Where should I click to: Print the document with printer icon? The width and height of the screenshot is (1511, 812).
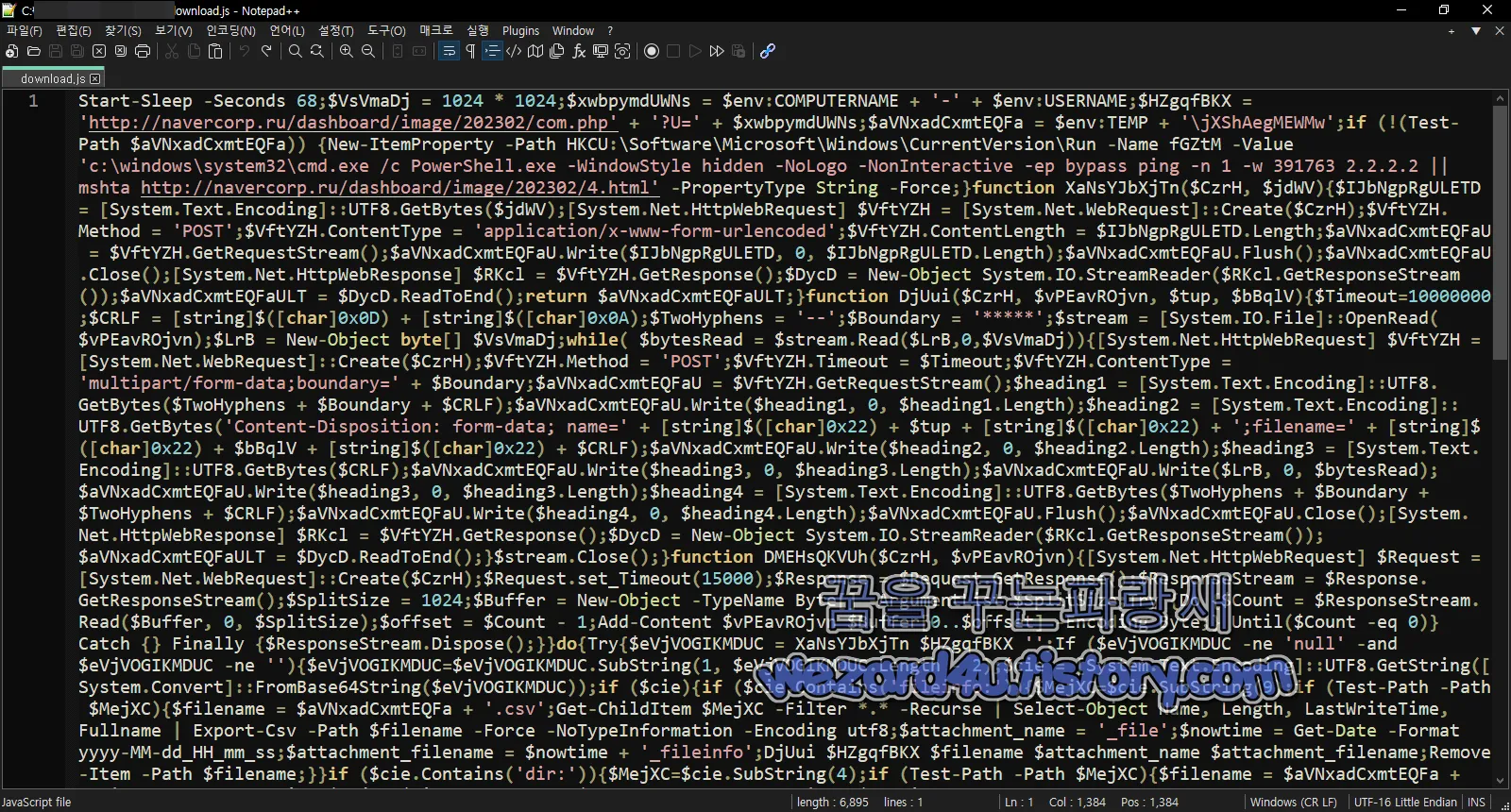[143, 51]
